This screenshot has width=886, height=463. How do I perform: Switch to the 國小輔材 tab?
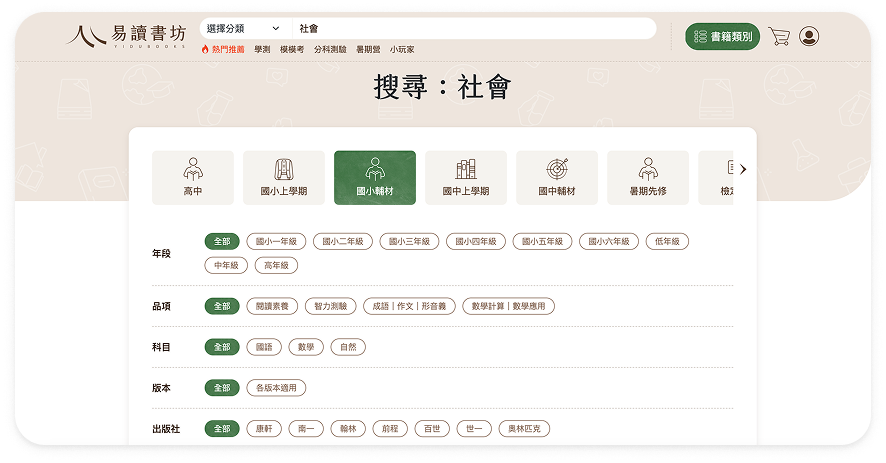tap(375, 177)
